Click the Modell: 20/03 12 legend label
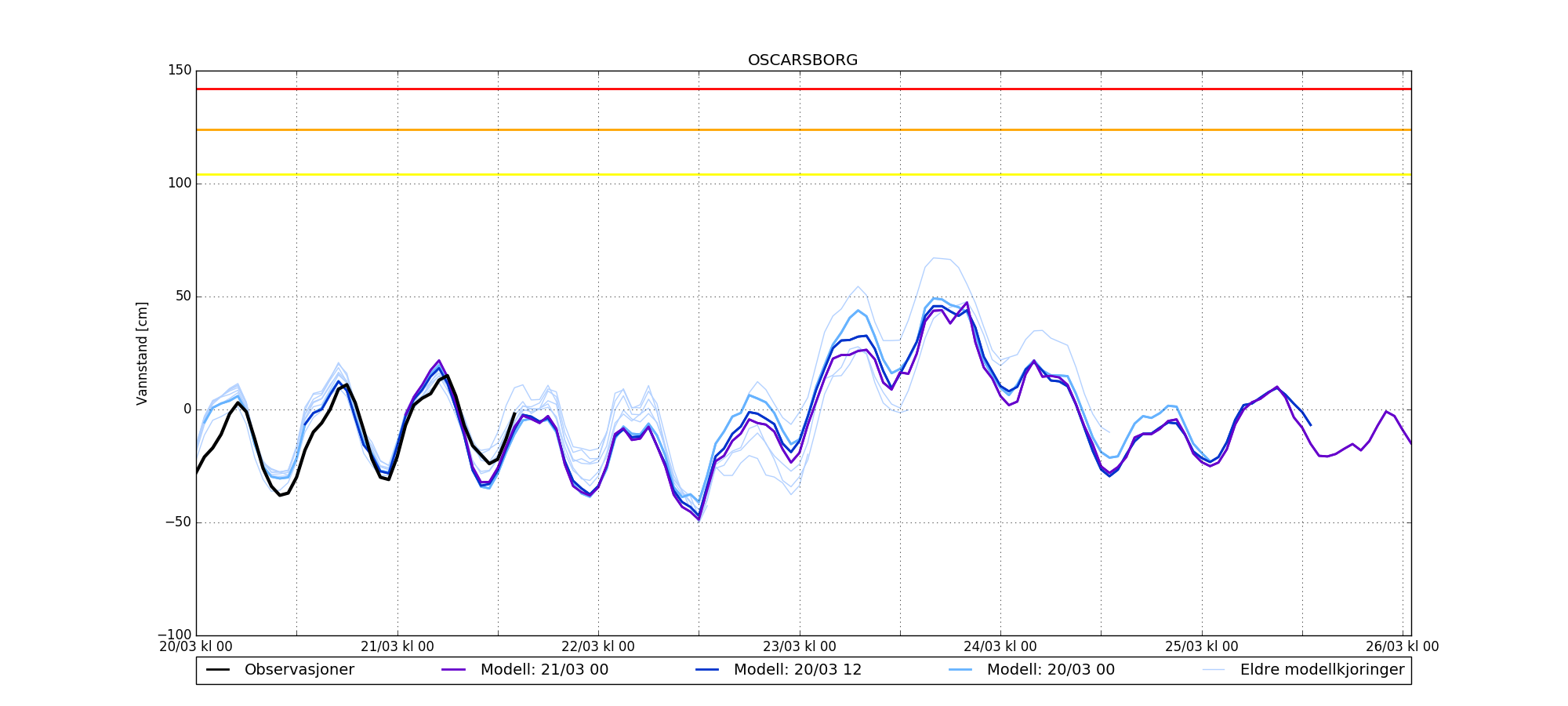 [x=798, y=670]
